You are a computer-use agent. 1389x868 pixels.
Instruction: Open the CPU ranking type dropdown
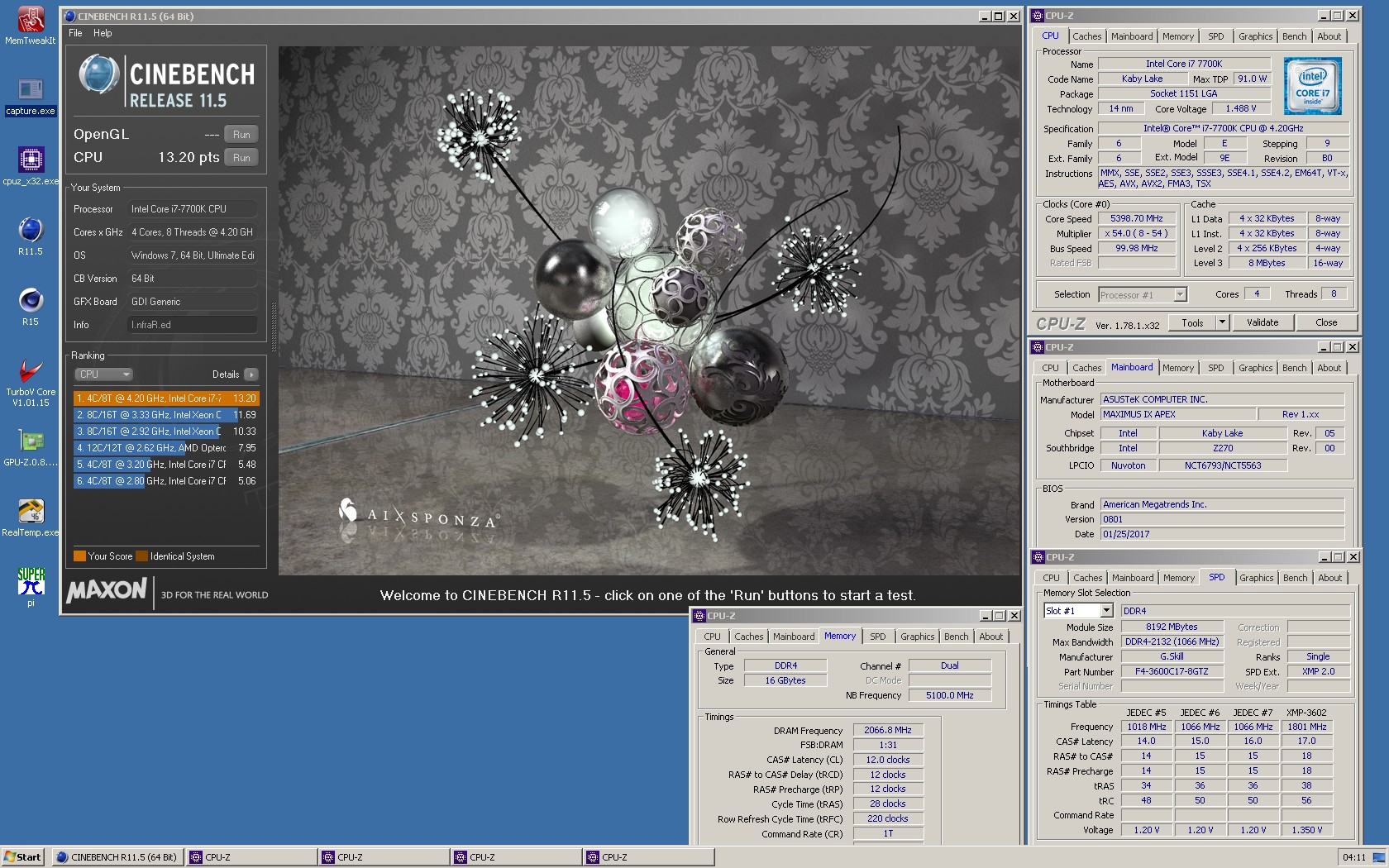point(103,374)
